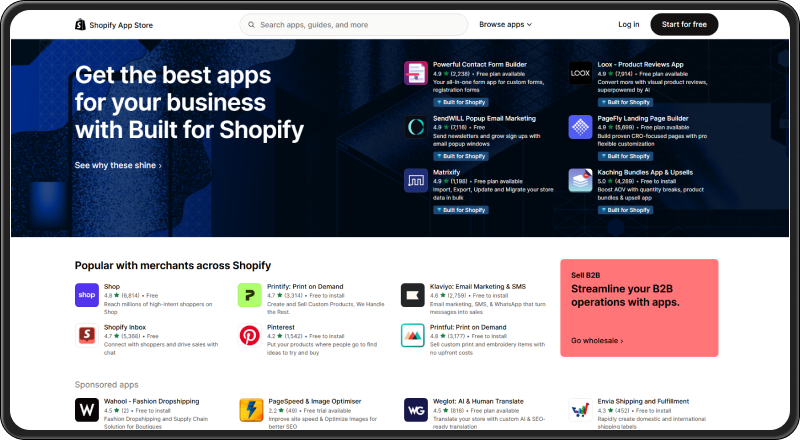
Task: Select the Printify green app icon
Action: (x=249, y=295)
